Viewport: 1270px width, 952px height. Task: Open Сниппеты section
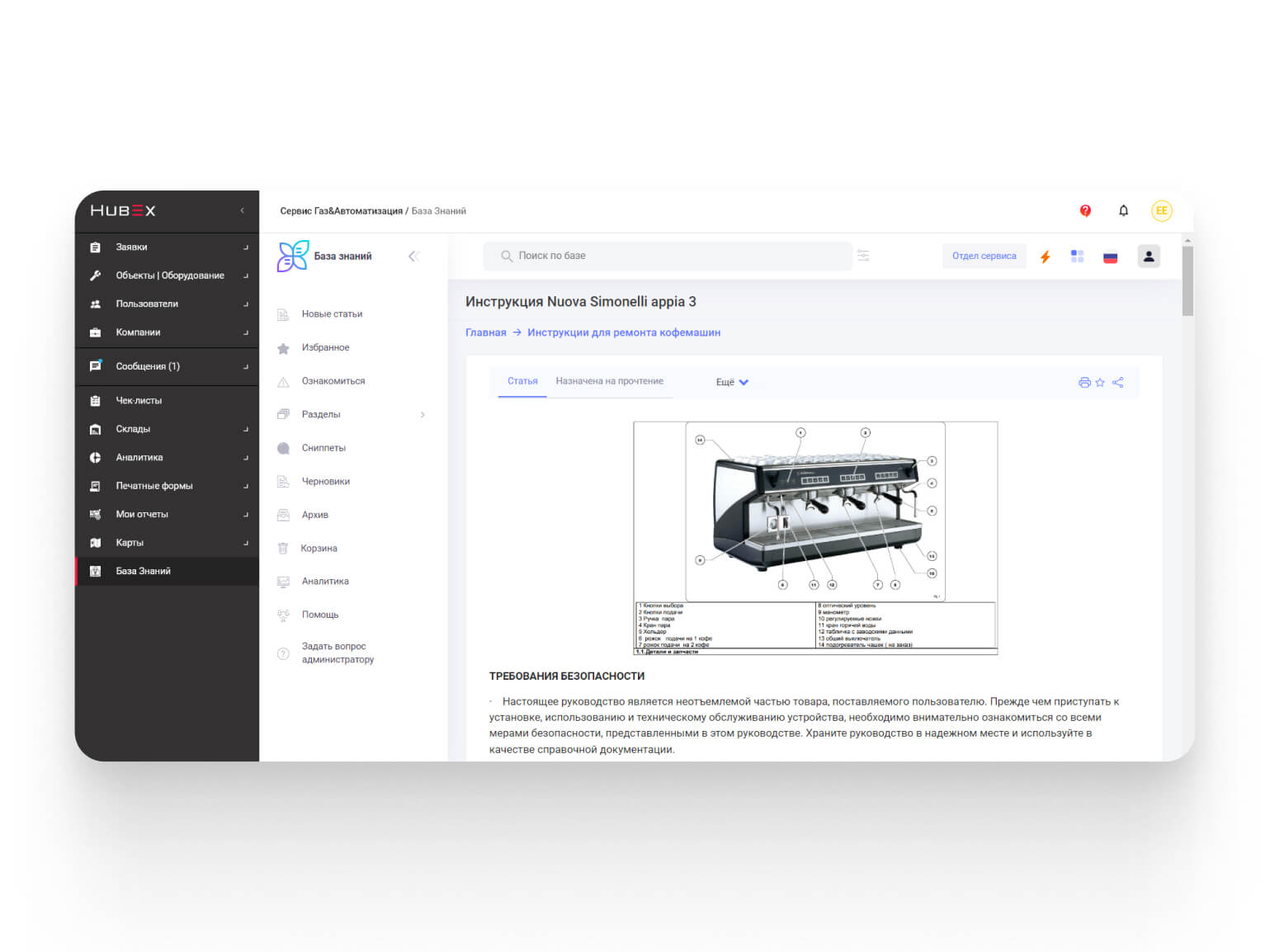point(323,448)
